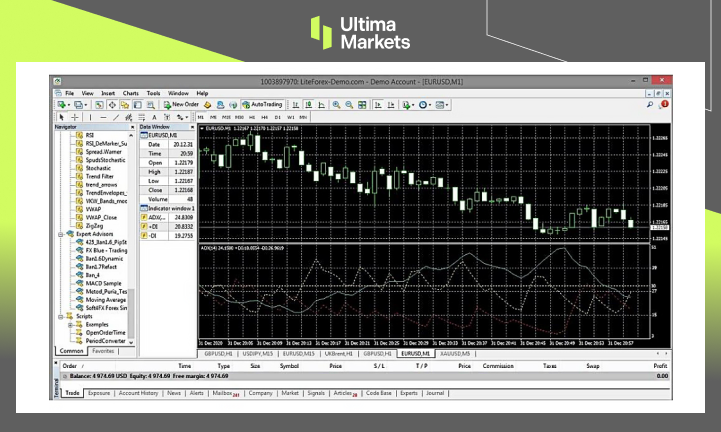Click the Navigator scroll down arrow
Viewport: 721px width, 432px height.
click(x=131, y=342)
